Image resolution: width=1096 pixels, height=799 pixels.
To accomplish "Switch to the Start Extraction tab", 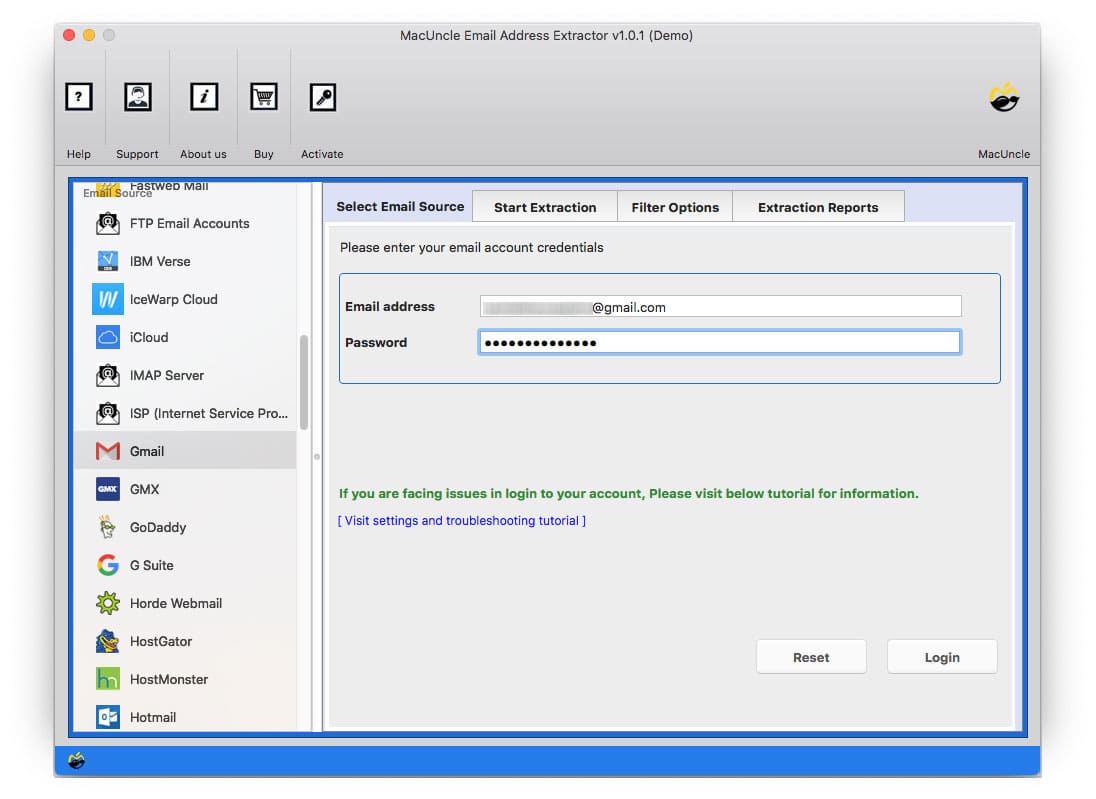I will (544, 206).
